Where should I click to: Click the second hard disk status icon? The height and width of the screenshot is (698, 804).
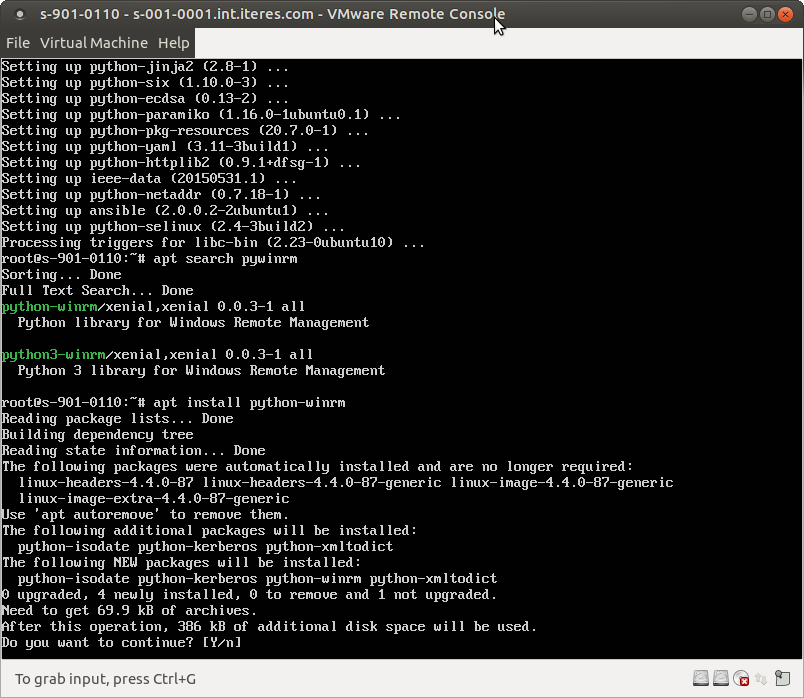coord(720,678)
